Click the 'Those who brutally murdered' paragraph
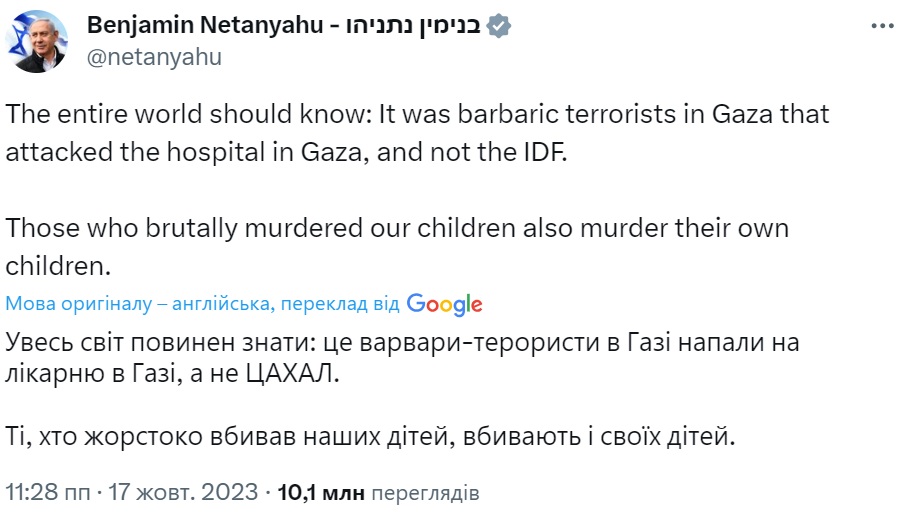The width and height of the screenshot is (905, 516). click(x=397, y=228)
